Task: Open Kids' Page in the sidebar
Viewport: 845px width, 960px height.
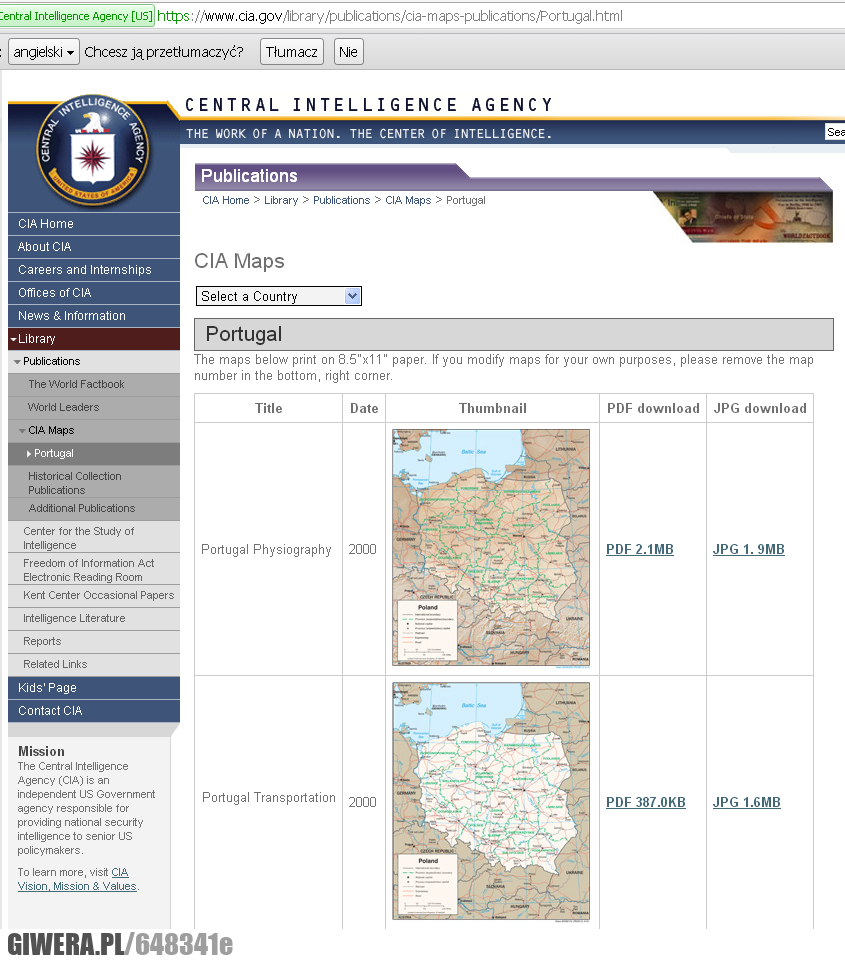Action: pyautogui.click(x=47, y=688)
